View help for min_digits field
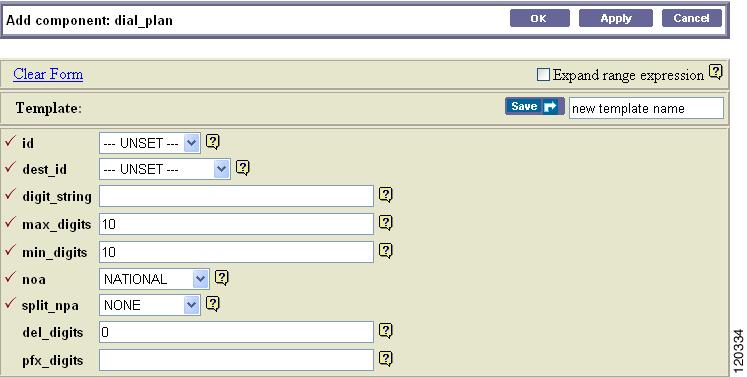Viewport: 747px width, 377px height. [385, 251]
